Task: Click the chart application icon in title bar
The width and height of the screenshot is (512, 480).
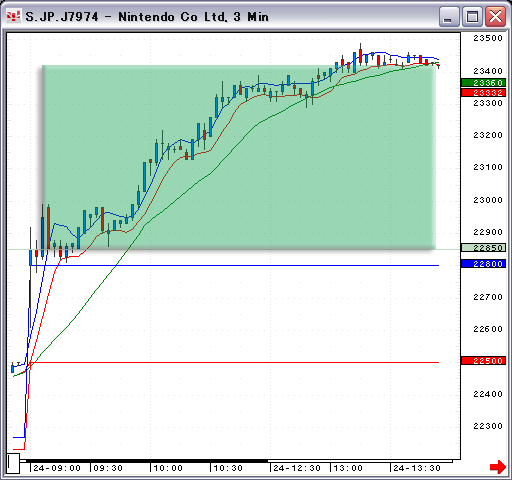Action: pyautogui.click(x=13, y=16)
